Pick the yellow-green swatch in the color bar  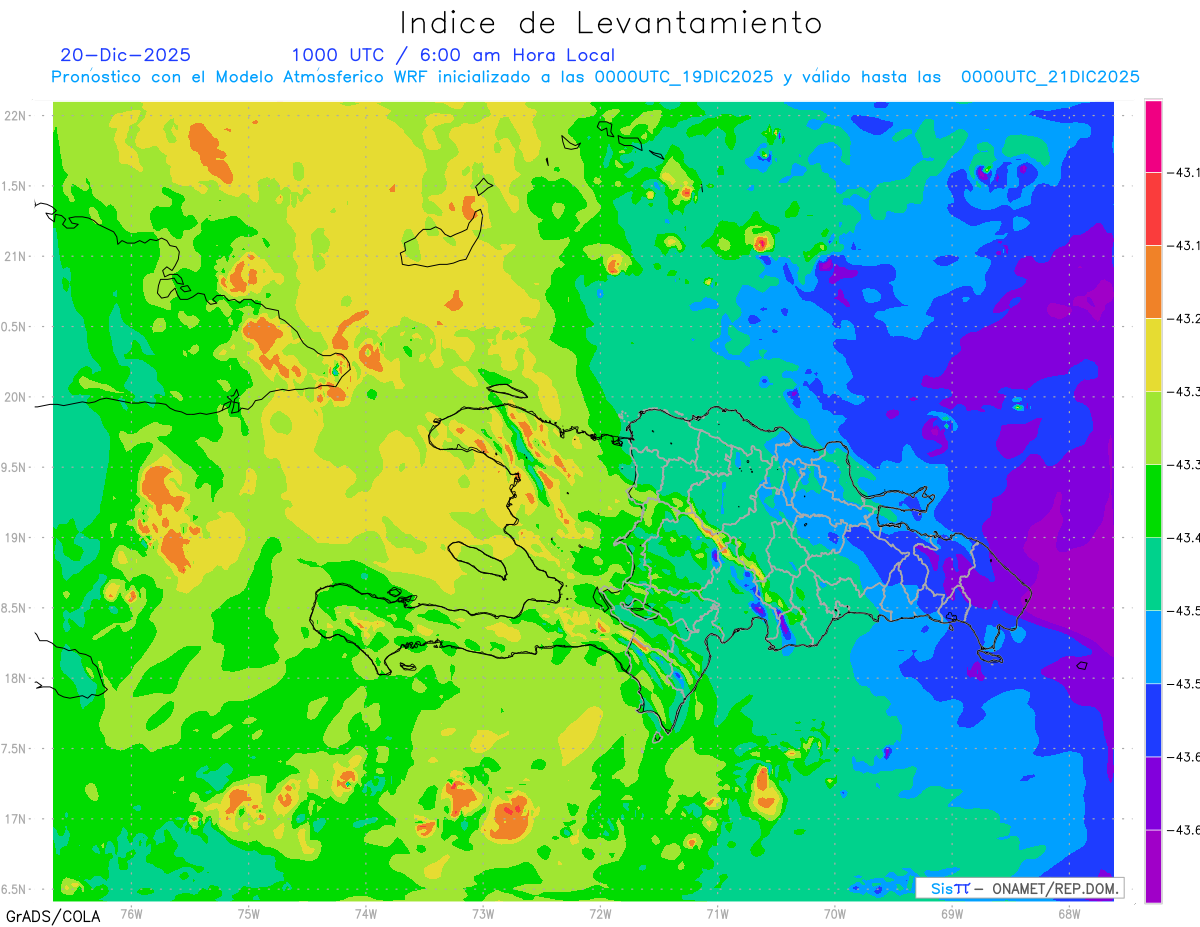pyautogui.click(x=1153, y=428)
